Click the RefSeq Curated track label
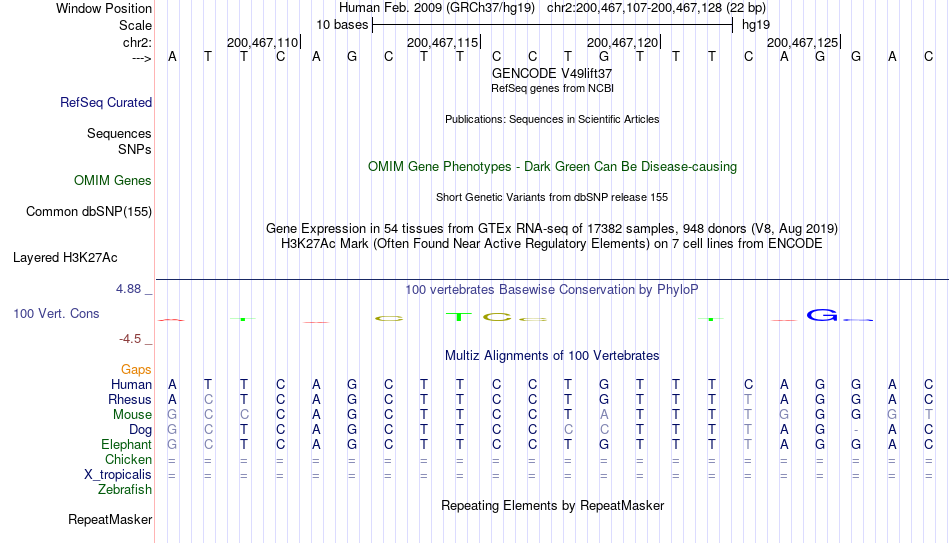The image size is (950, 543). pos(105,102)
